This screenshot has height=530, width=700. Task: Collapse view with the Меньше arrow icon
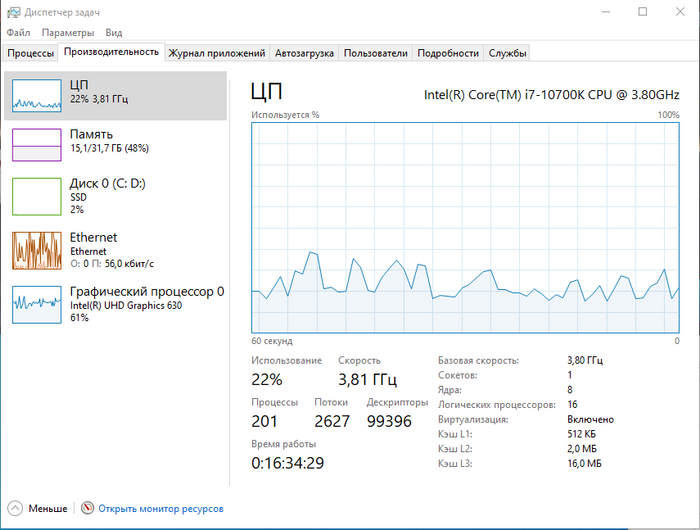pyautogui.click(x=15, y=508)
